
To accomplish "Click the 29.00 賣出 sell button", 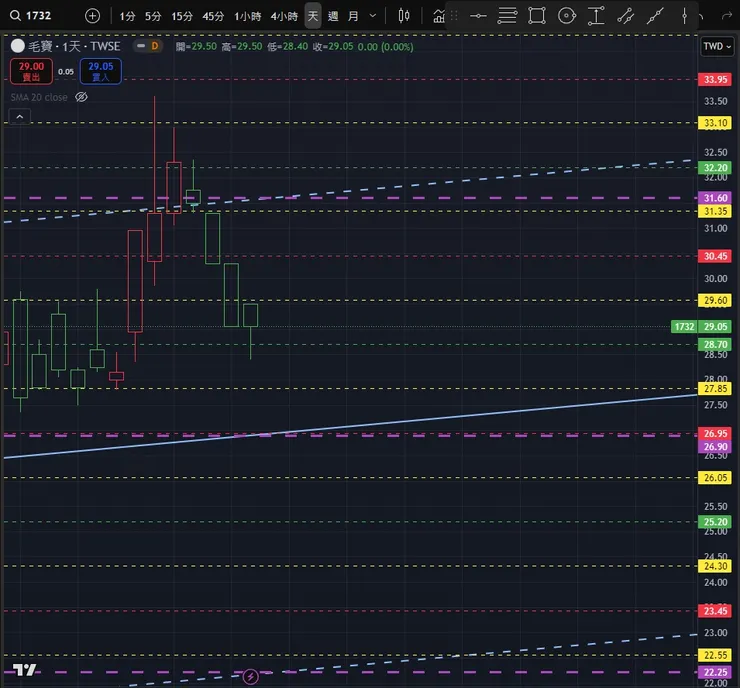I will click(31, 71).
